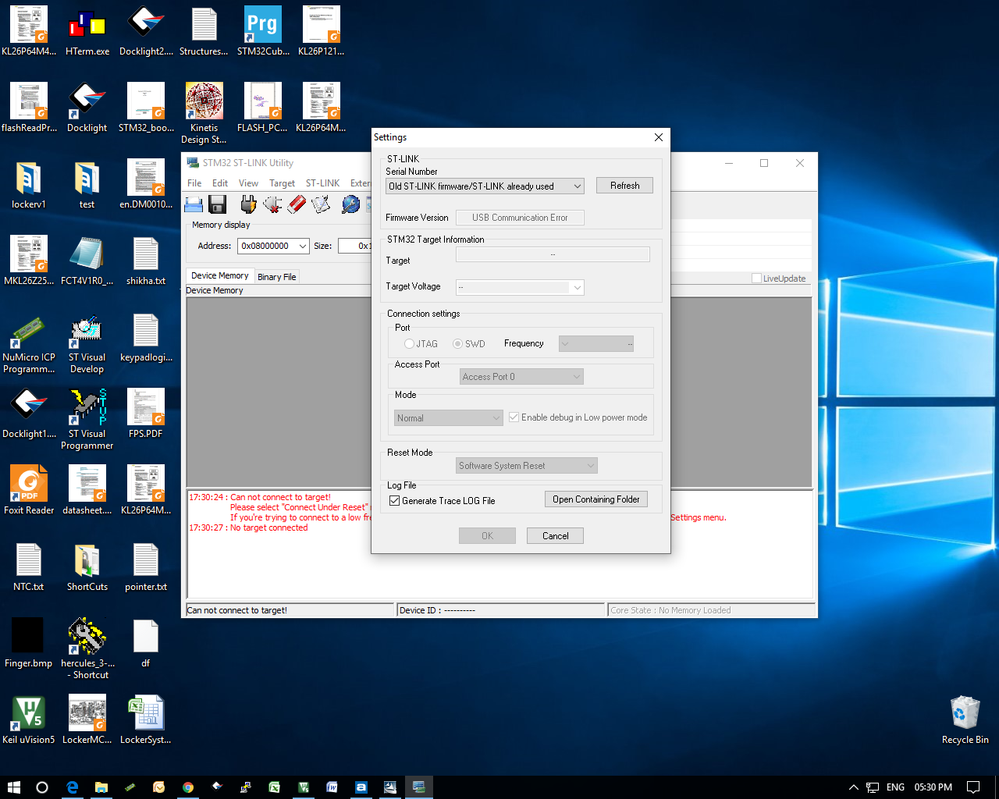Click the Cancel button in Settings
999x799 pixels.
pyautogui.click(x=555, y=536)
